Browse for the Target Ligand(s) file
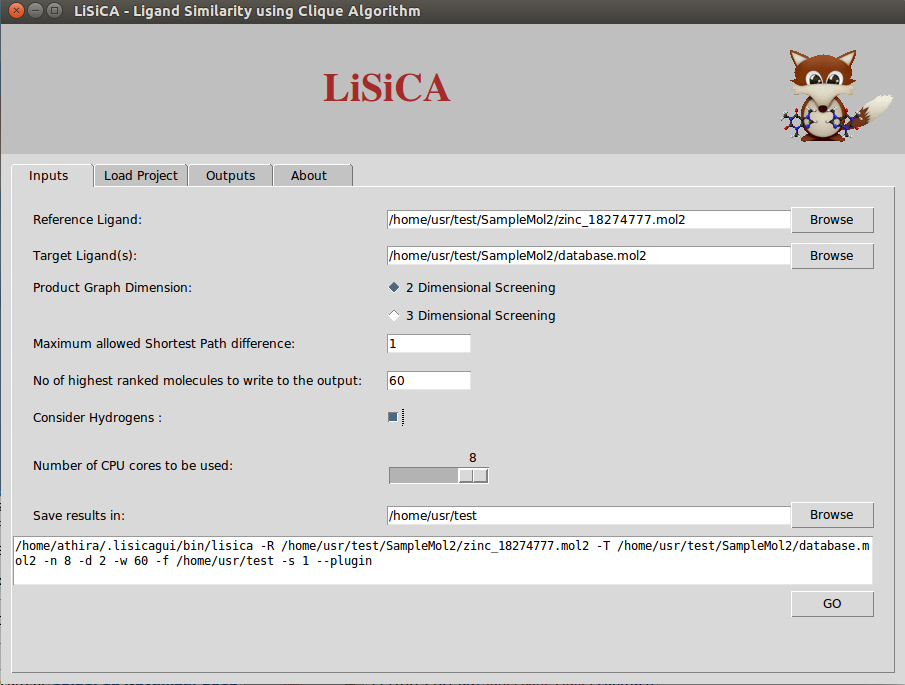Screen dimensions: 905x685 pos(831,255)
